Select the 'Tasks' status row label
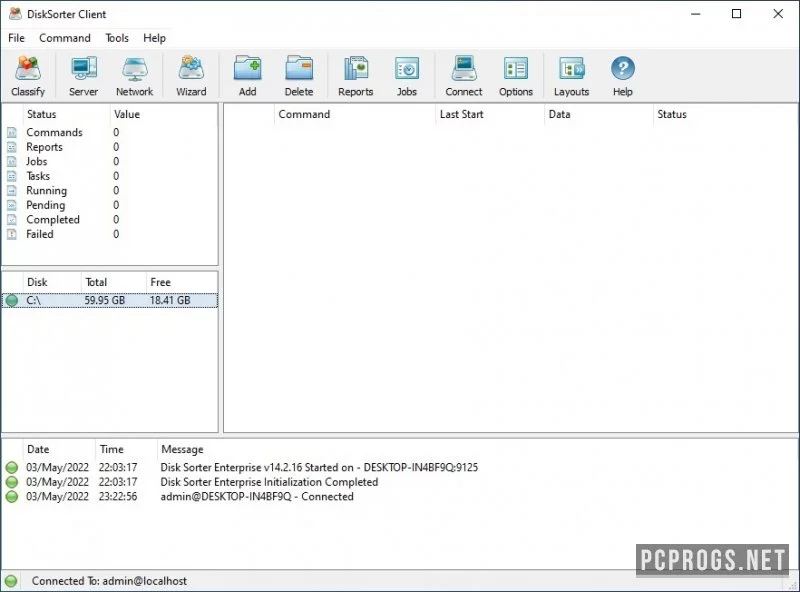The height and width of the screenshot is (592, 800). (x=38, y=176)
